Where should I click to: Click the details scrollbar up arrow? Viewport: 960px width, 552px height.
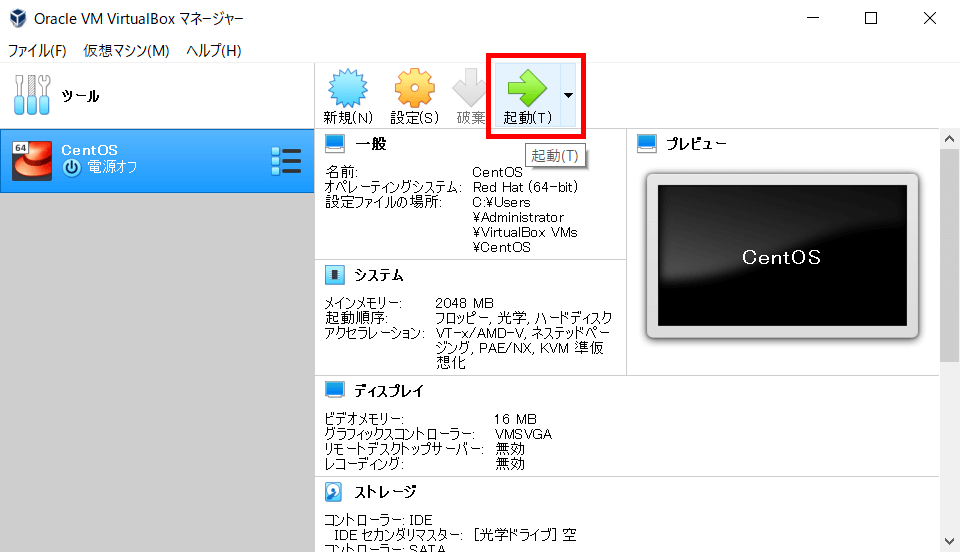coord(950,139)
